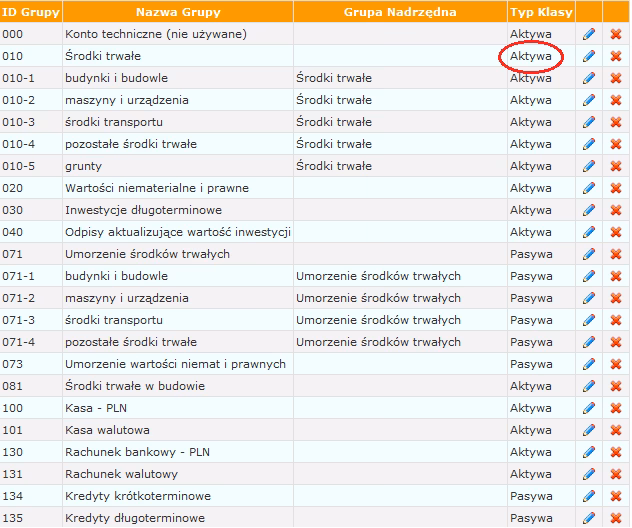Delete Umorzenie wartości niemat i prawnych
Screen dimensions: 632x528
pyautogui.click(x=616, y=364)
